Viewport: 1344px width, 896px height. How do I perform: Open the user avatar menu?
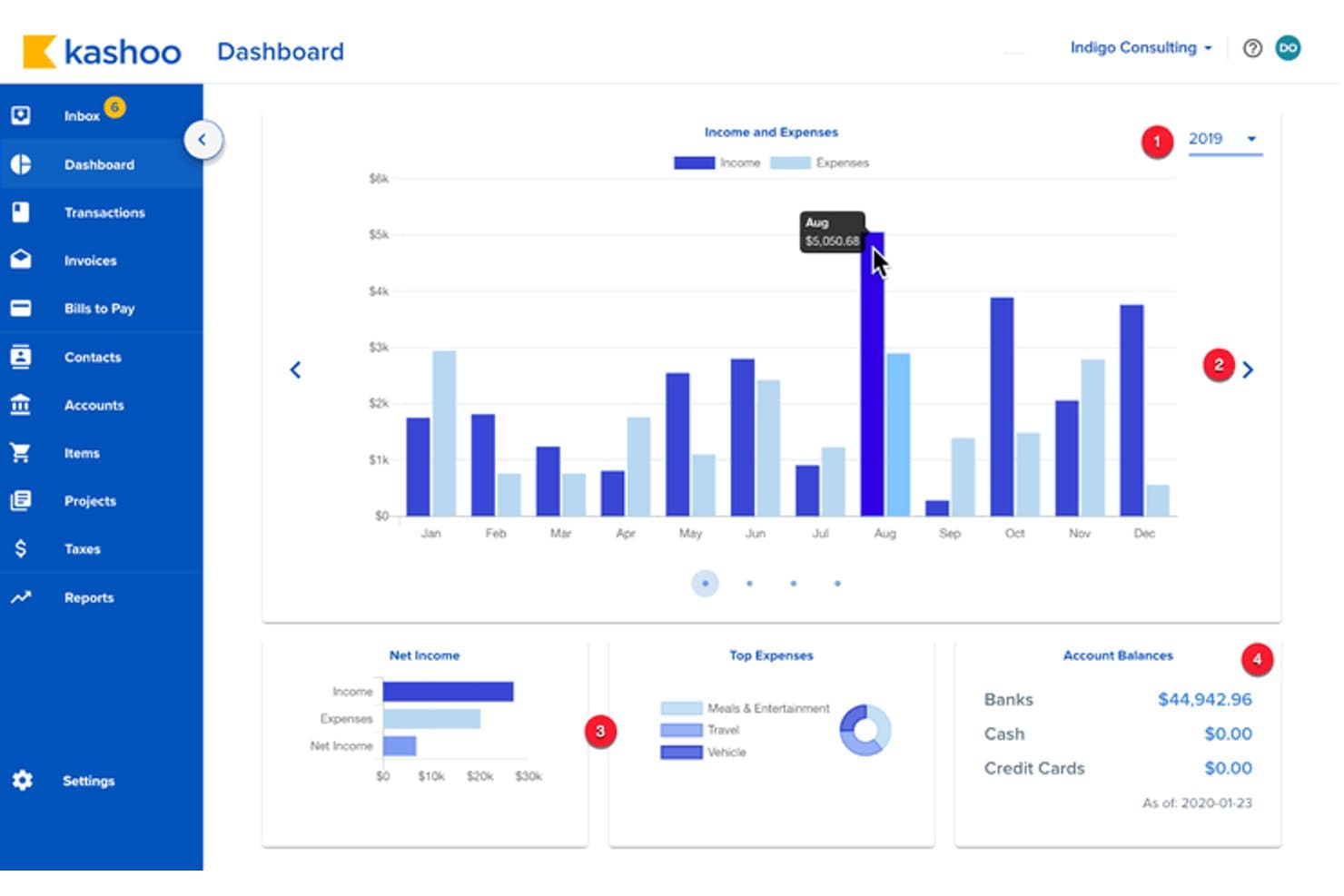(1288, 48)
